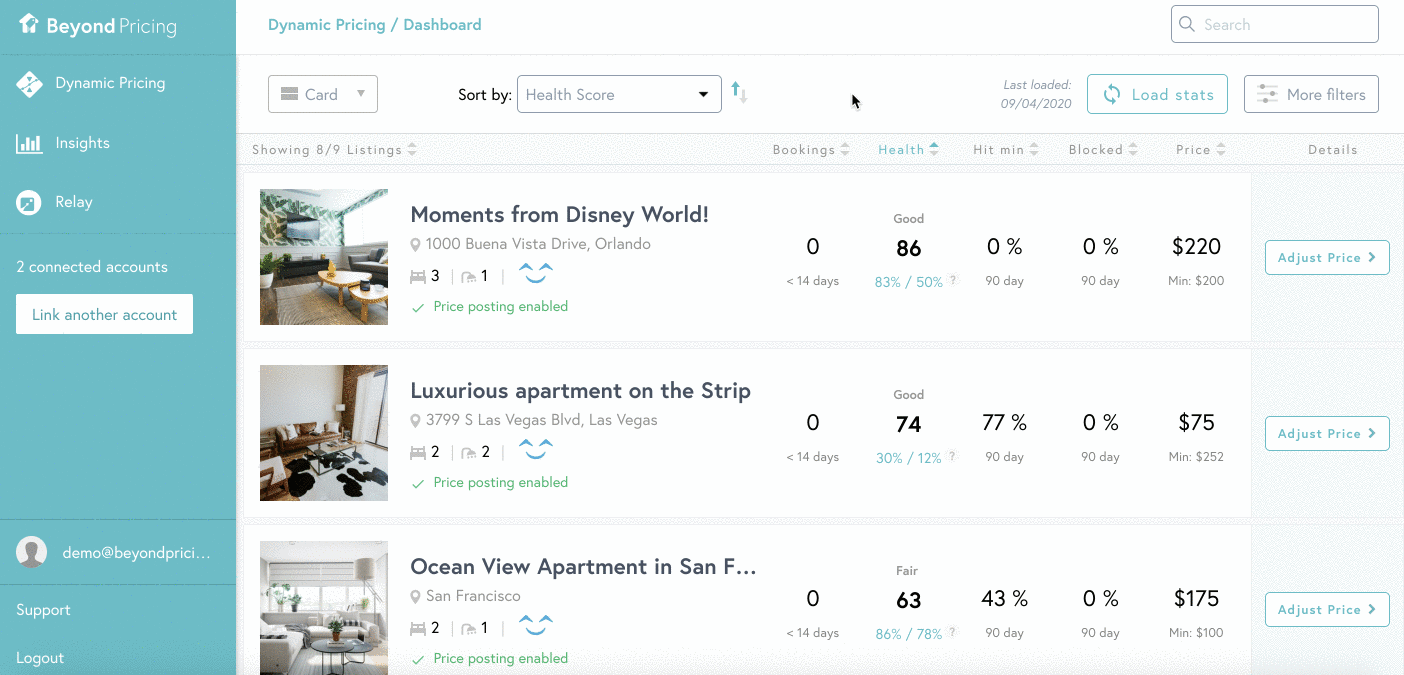The height and width of the screenshot is (675, 1404).
Task: Click Luxurious apartment on the Strip title
Action: (580, 390)
